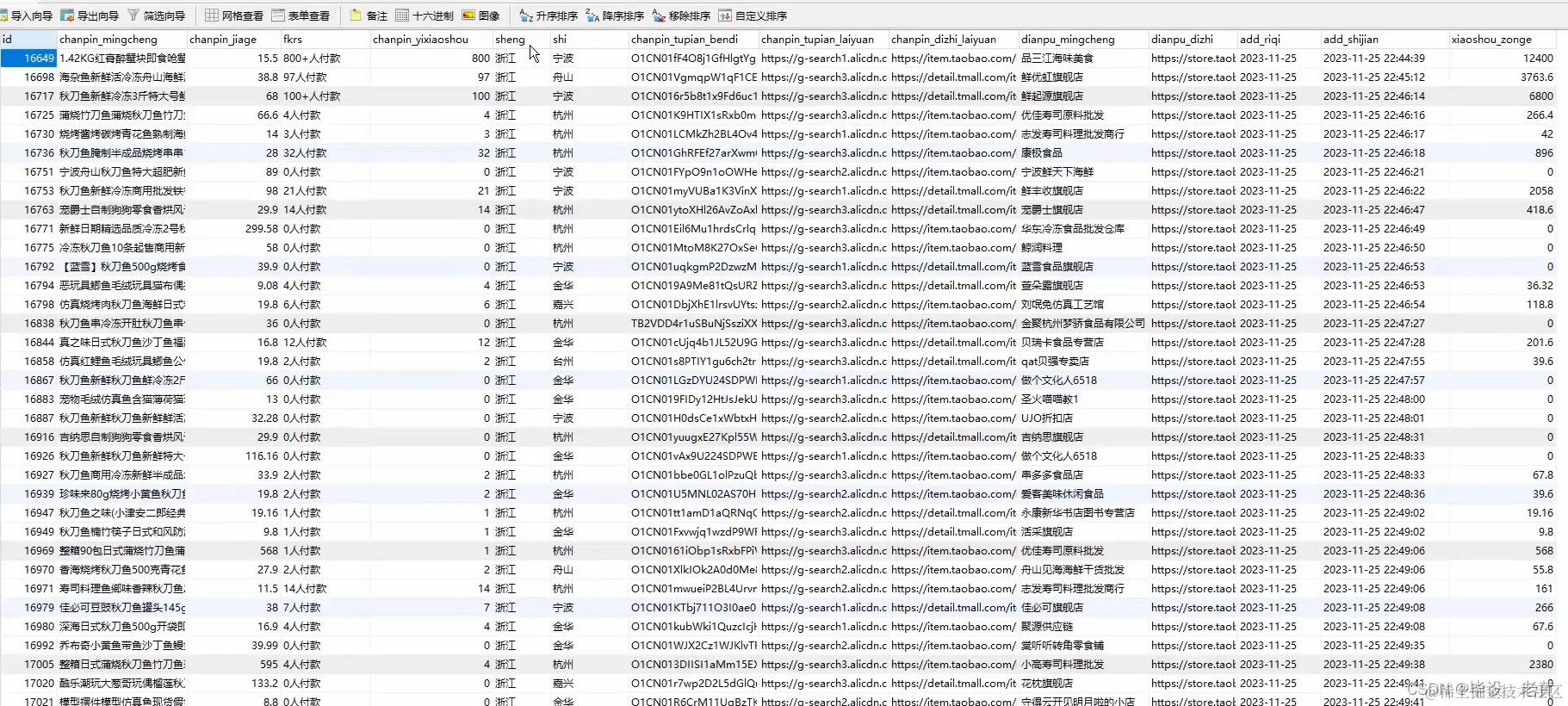This screenshot has width=1568, height=706.
Task: Open the 导出向导 export wizard
Action: tap(90, 15)
